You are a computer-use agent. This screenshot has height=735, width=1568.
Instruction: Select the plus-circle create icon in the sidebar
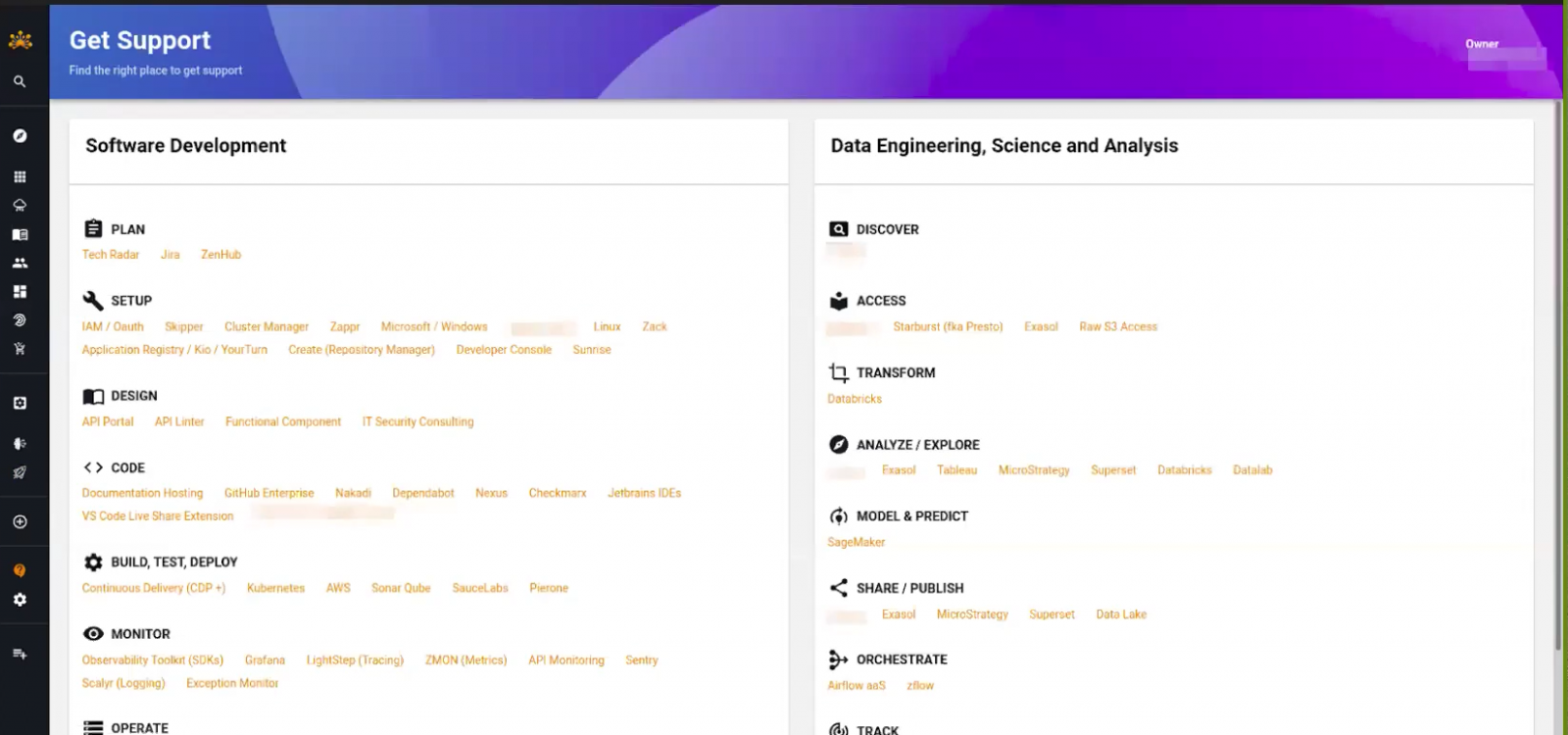[20, 522]
